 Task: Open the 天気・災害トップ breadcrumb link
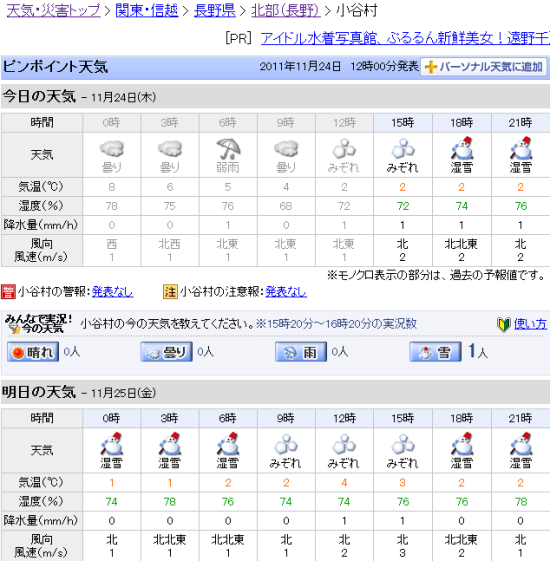point(54,10)
